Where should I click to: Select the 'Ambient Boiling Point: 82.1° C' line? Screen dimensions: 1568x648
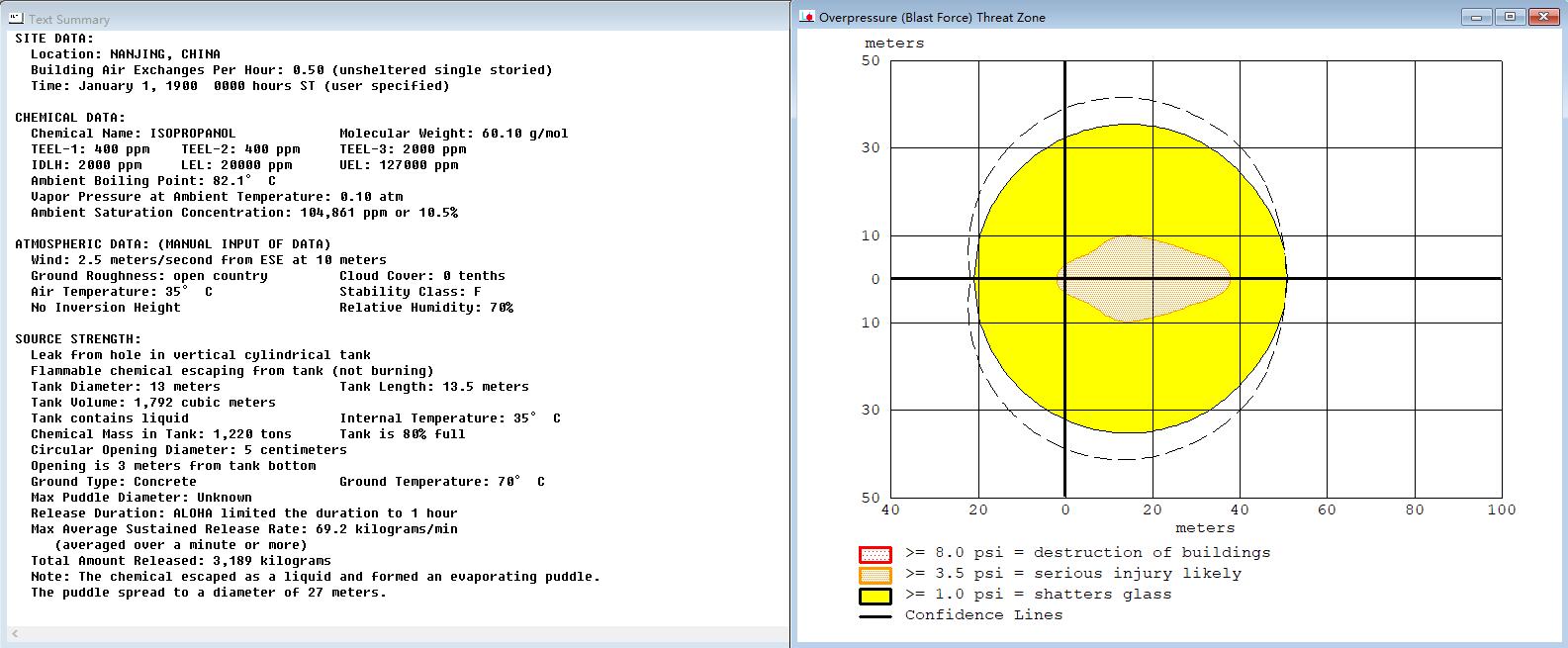[153, 181]
